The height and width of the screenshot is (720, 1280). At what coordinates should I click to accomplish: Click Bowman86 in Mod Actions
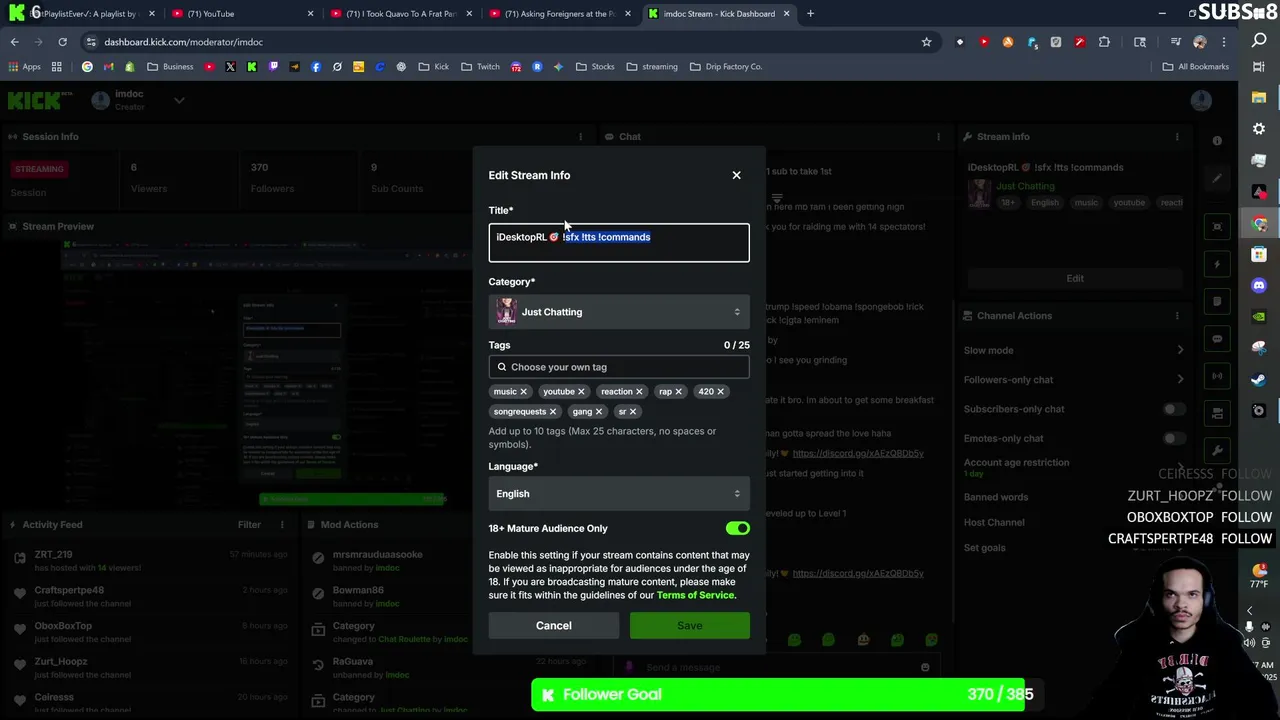pos(358,590)
